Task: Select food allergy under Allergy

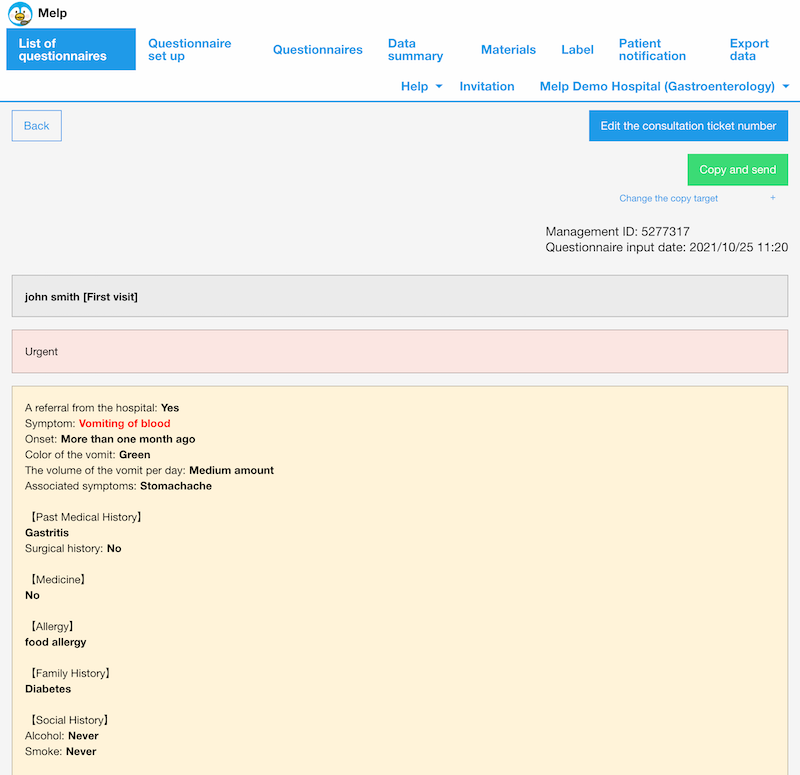Action: (x=56, y=642)
